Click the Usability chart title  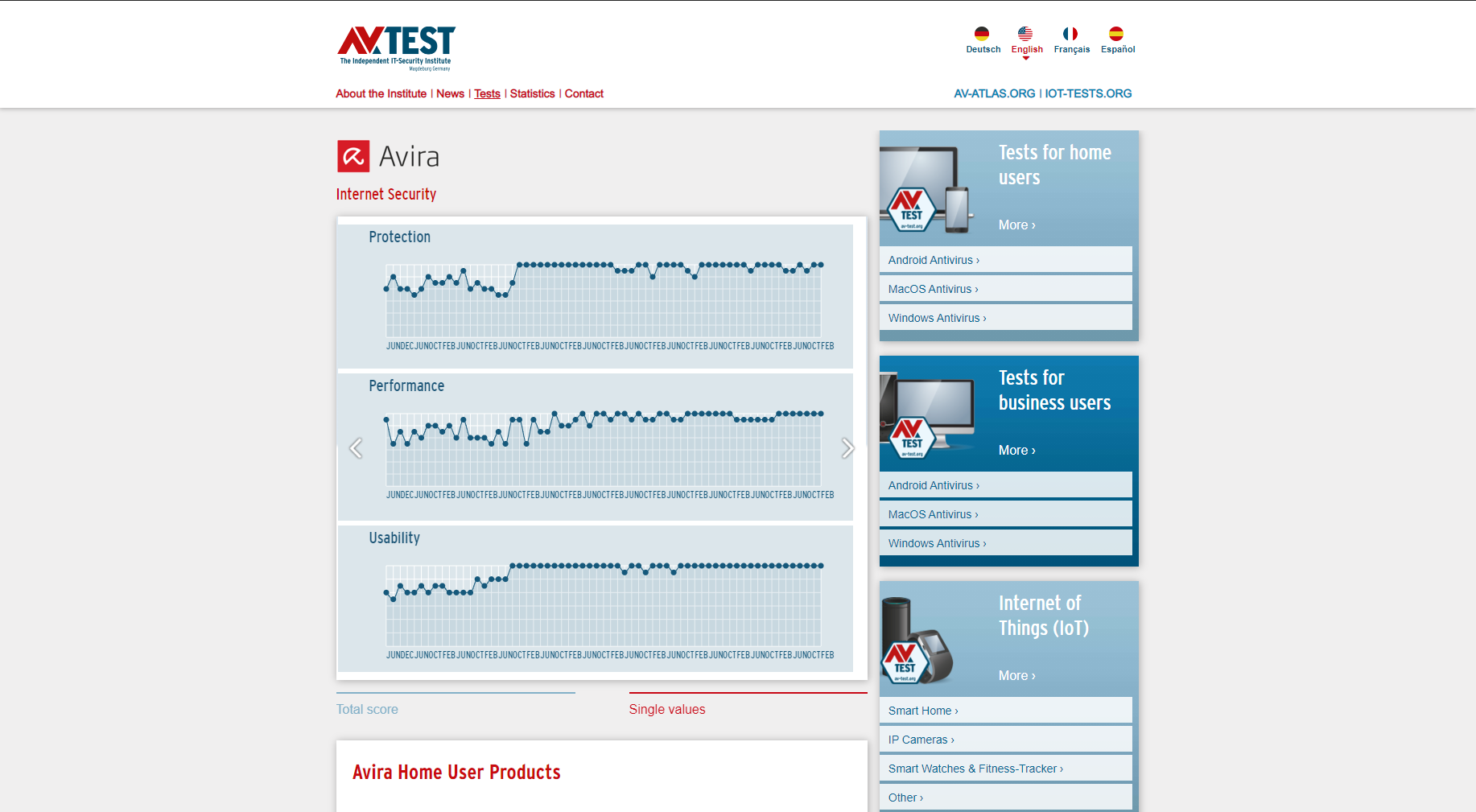(394, 538)
